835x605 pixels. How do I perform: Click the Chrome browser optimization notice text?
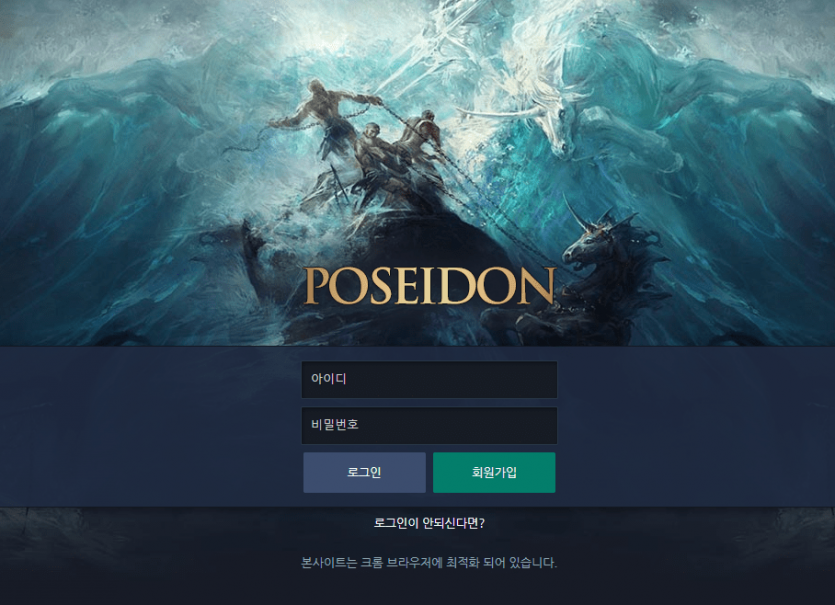429,562
